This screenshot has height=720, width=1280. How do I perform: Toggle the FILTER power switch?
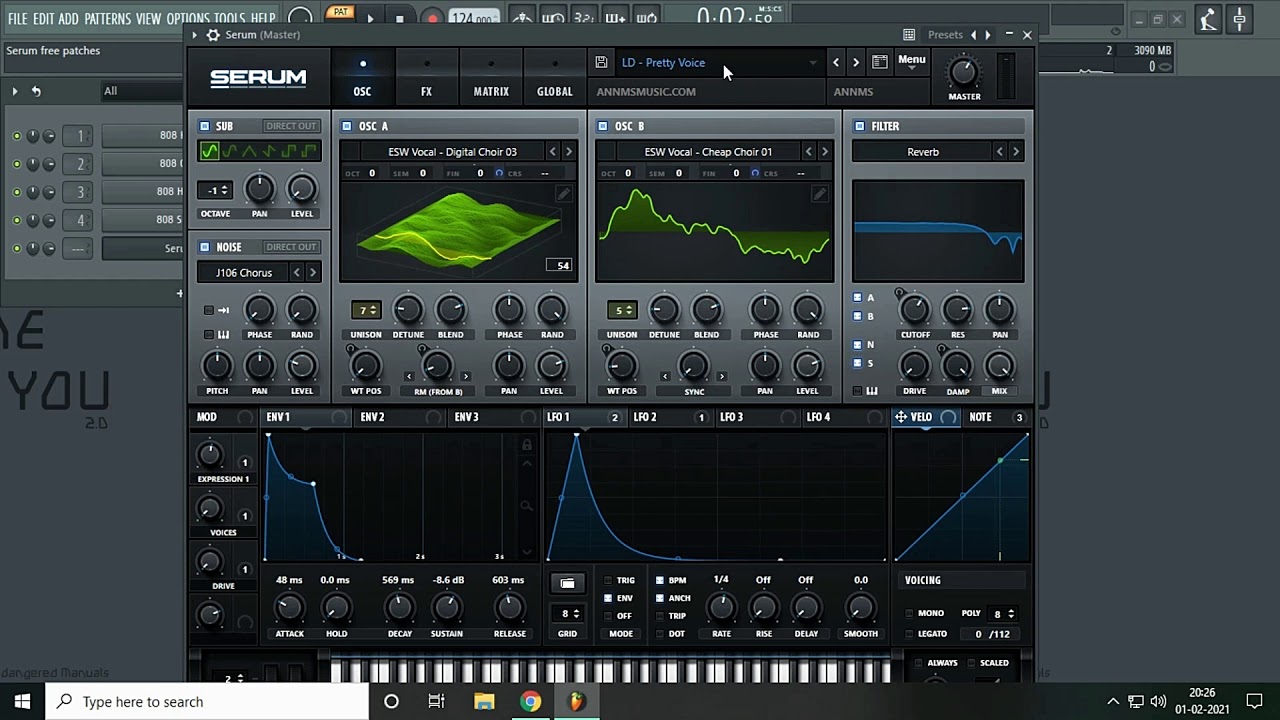click(860, 126)
